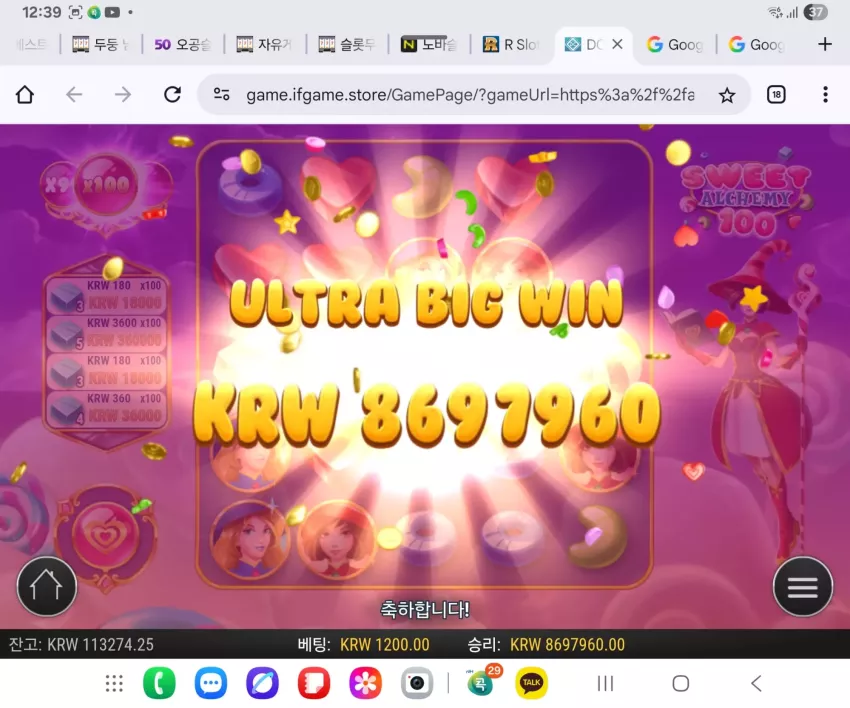850x708 pixels.
Task: Tap the KRW 8697960 win amount
Action: [x=426, y=415]
